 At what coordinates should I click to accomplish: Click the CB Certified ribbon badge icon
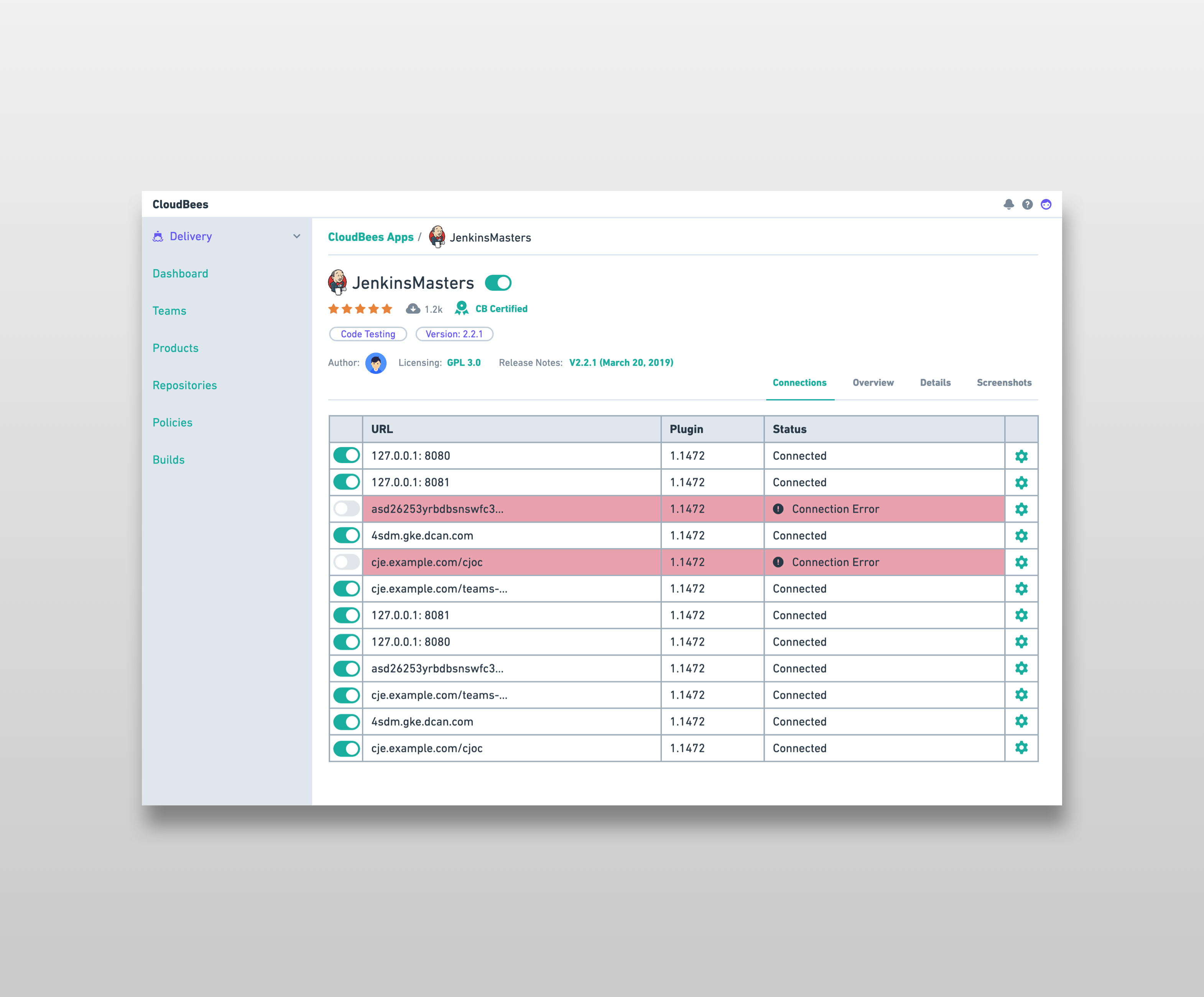point(462,308)
